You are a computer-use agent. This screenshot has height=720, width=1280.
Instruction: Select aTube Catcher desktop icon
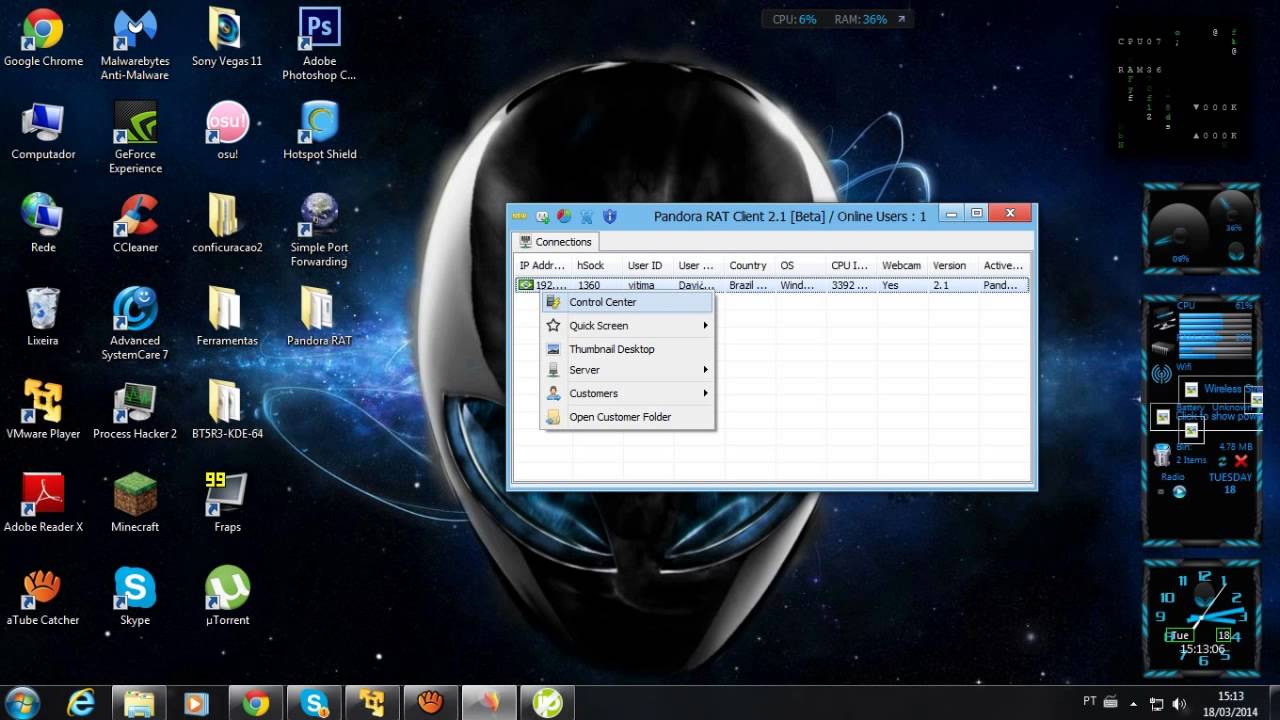click(43, 596)
